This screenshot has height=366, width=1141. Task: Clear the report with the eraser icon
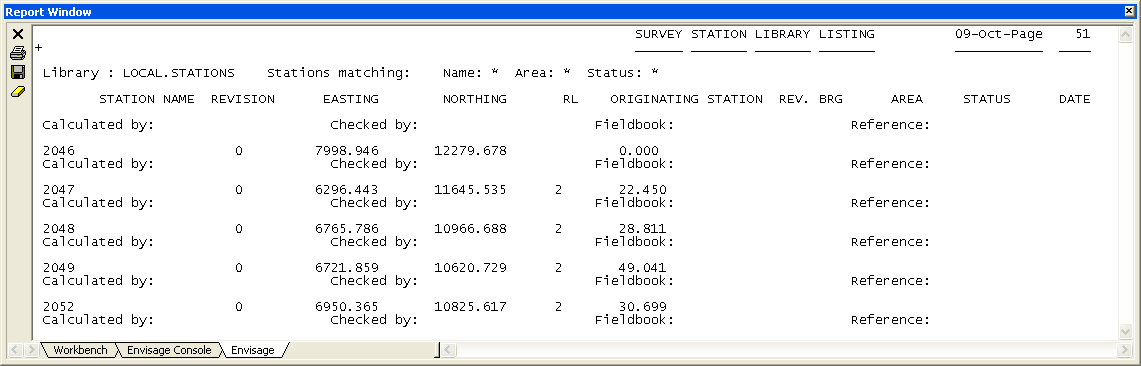(x=18, y=91)
